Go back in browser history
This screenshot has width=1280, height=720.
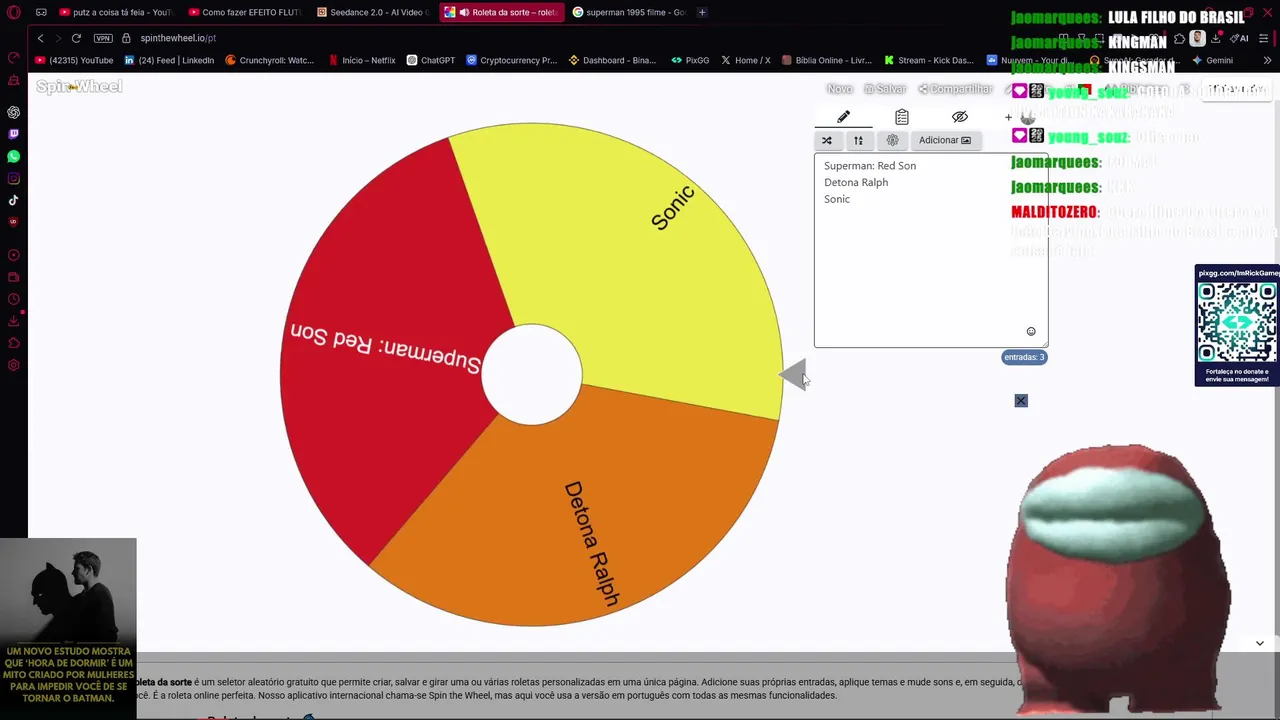40,38
